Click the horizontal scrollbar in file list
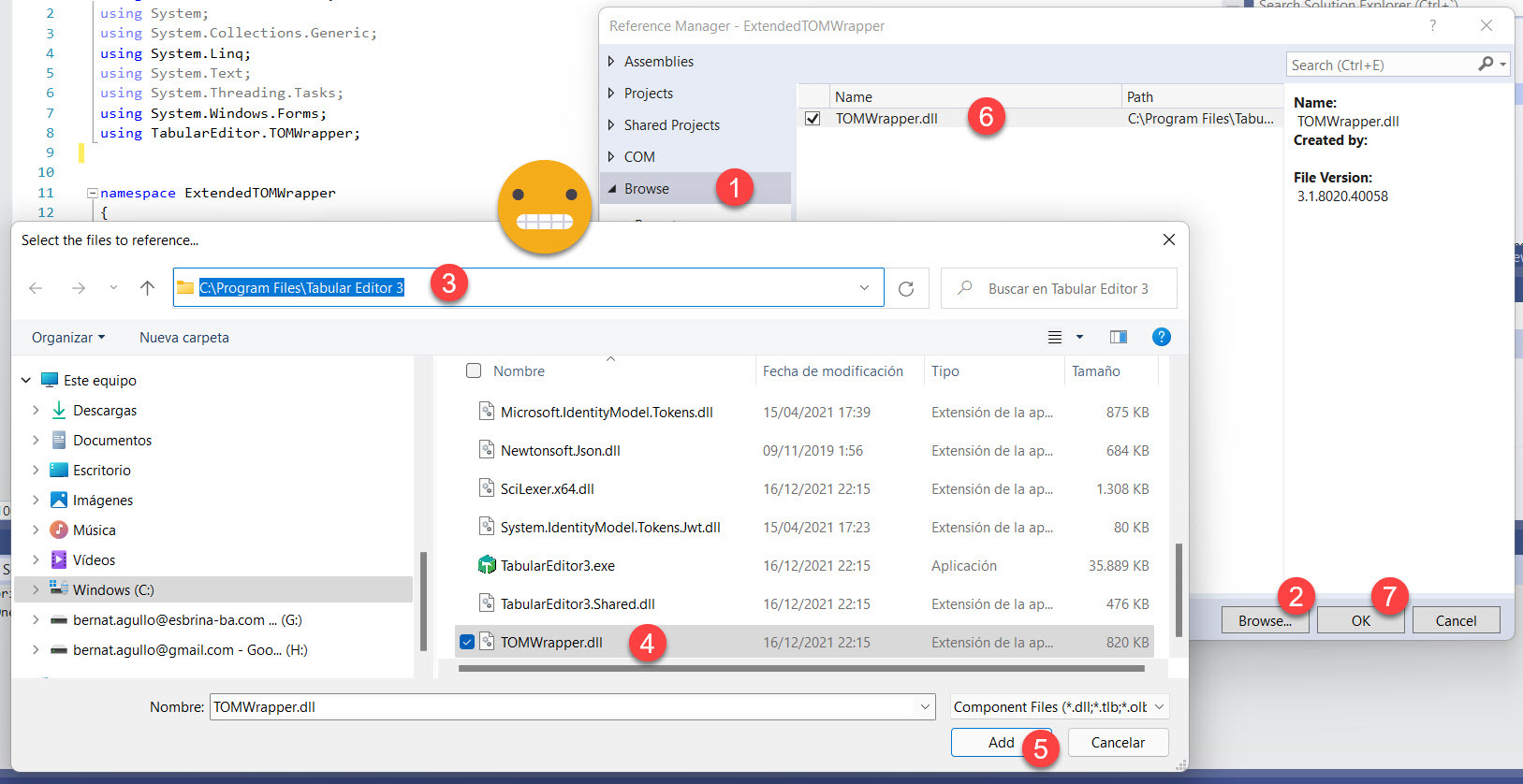This screenshot has height=784, width=1523. (800, 669)
